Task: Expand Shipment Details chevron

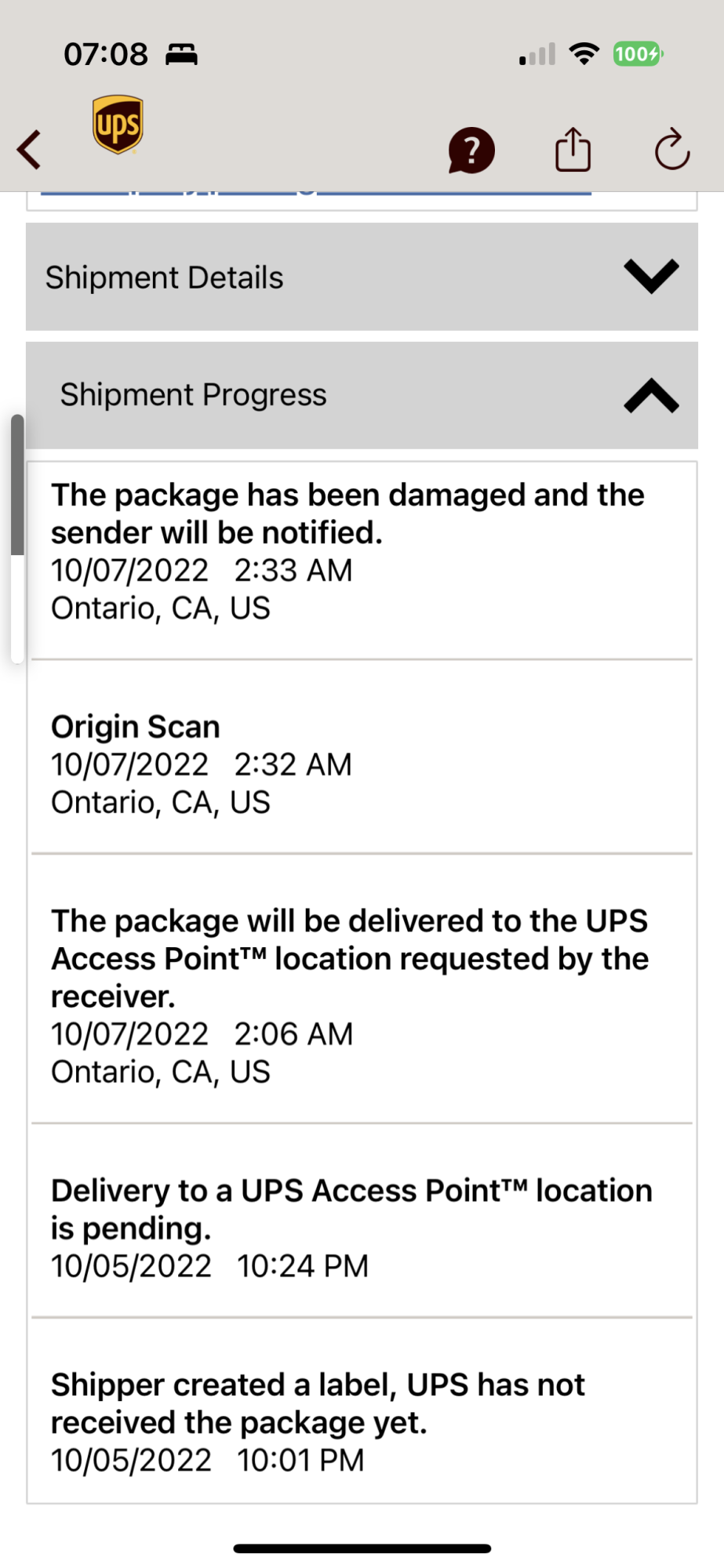Action: 650,276
